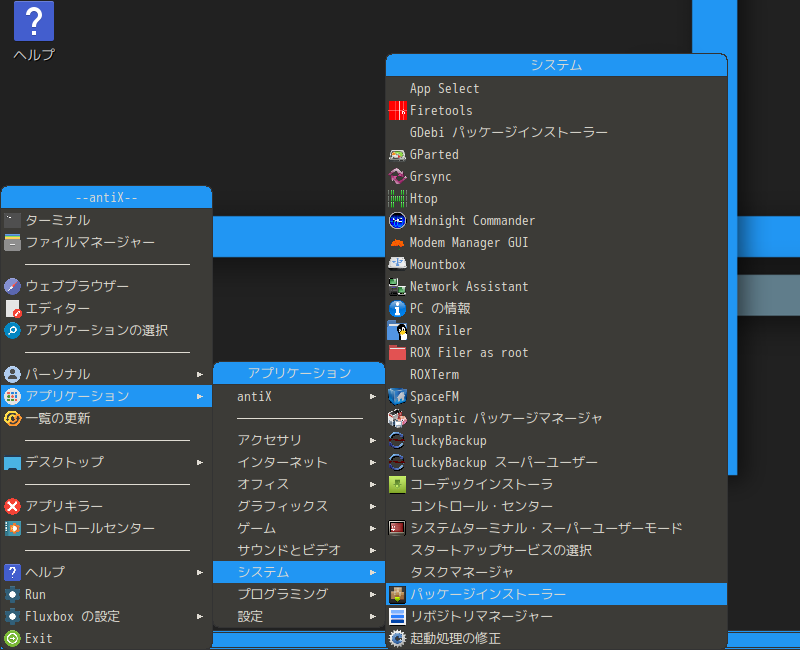Expand the グラフィックス submenu arrow
Screen dimensions: 800x650
pos(373,506)
